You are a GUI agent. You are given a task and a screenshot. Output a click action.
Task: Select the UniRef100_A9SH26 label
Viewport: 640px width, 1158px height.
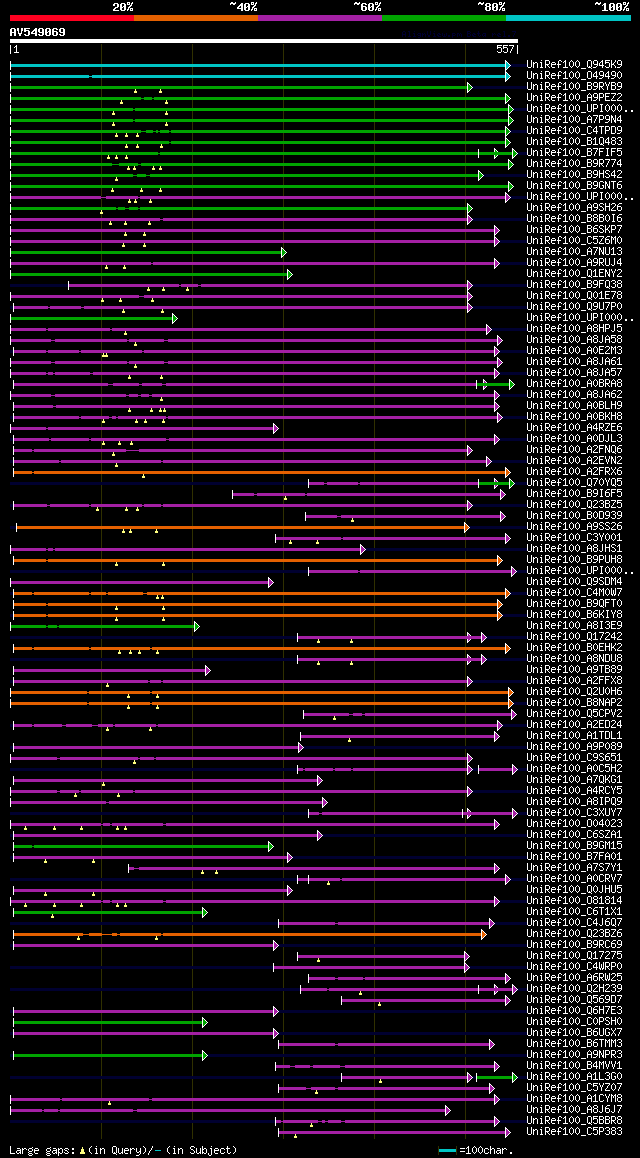574,208
